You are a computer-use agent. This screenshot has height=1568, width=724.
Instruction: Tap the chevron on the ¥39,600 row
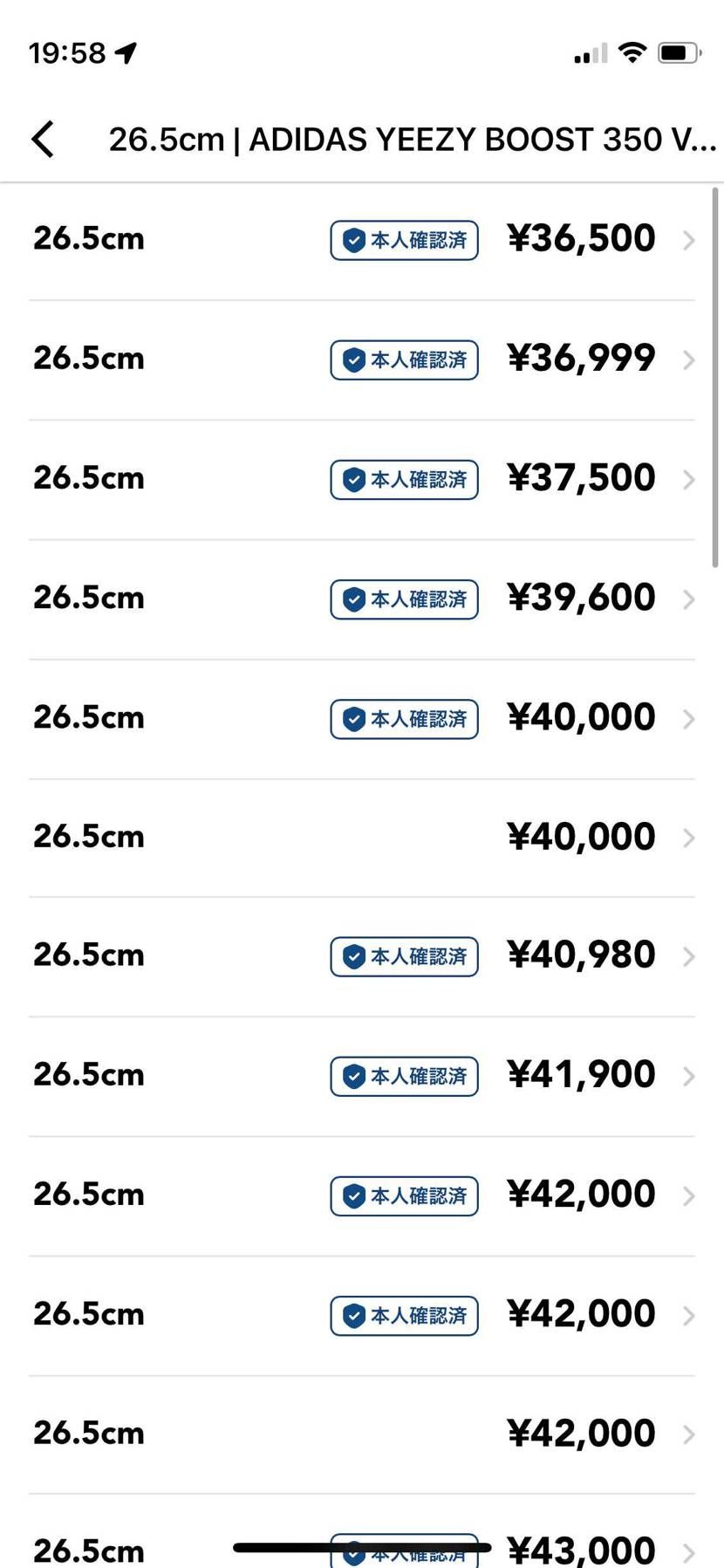pos(688,599)
